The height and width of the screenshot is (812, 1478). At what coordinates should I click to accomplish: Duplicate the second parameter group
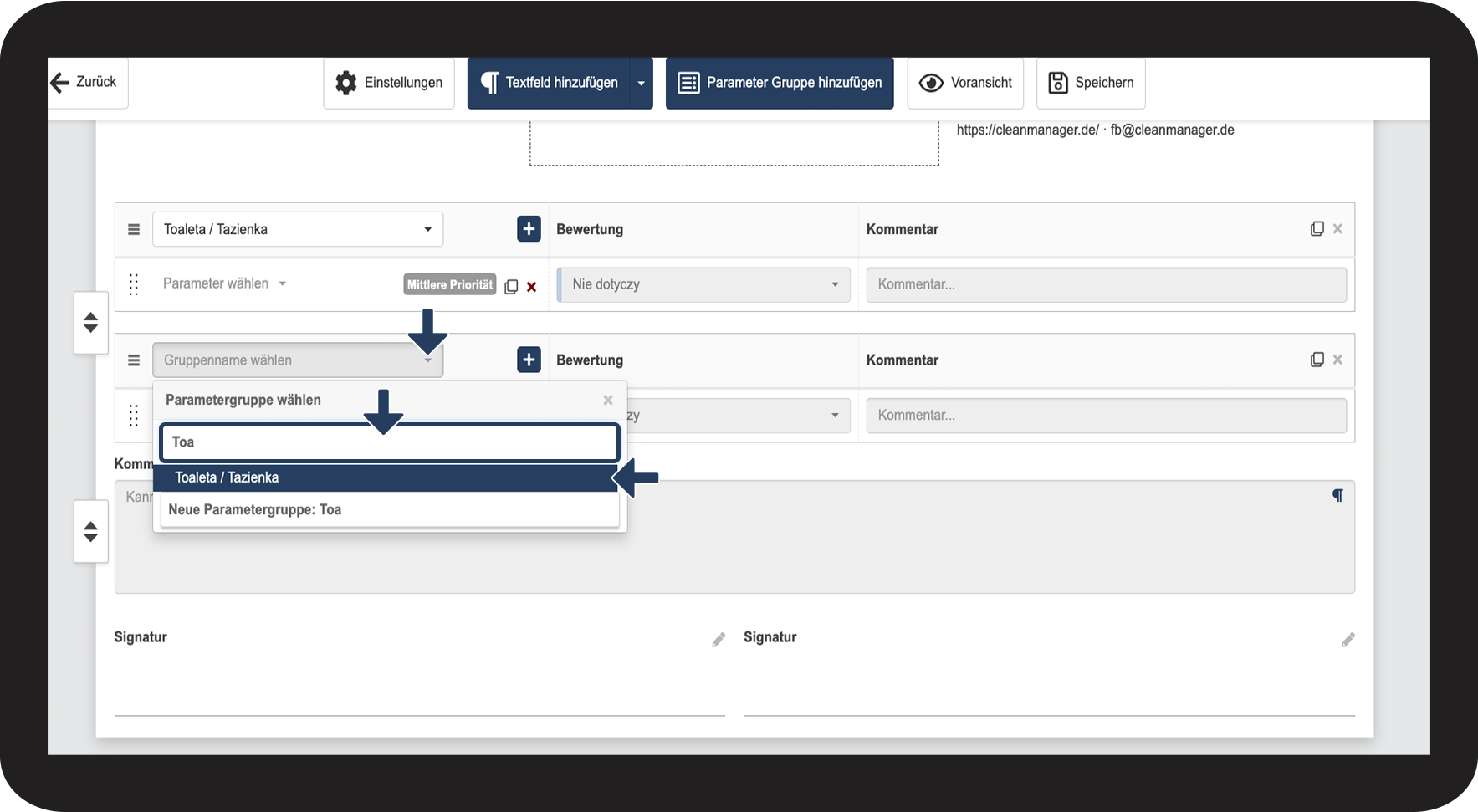[1317, 360]
